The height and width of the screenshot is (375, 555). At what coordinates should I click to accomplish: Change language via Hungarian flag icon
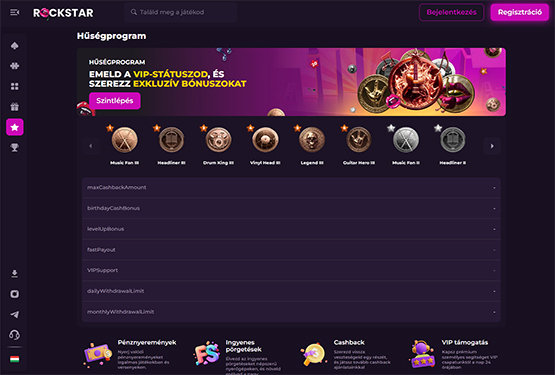15,359
